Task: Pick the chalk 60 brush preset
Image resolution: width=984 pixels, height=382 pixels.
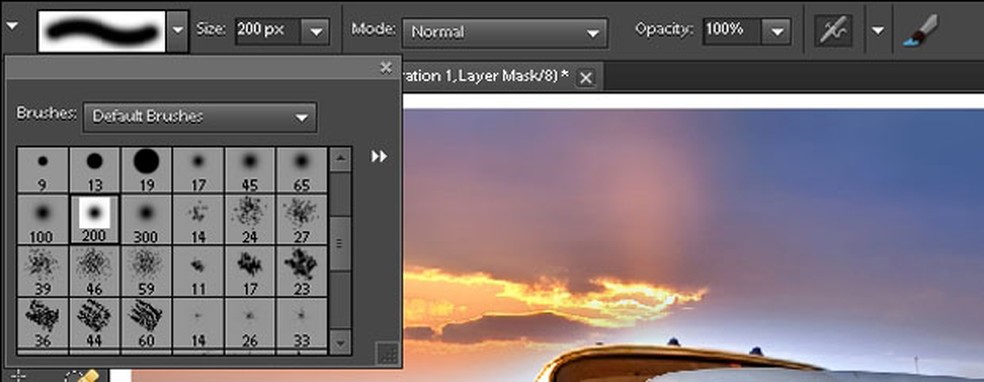Action: tap(146, 322)
